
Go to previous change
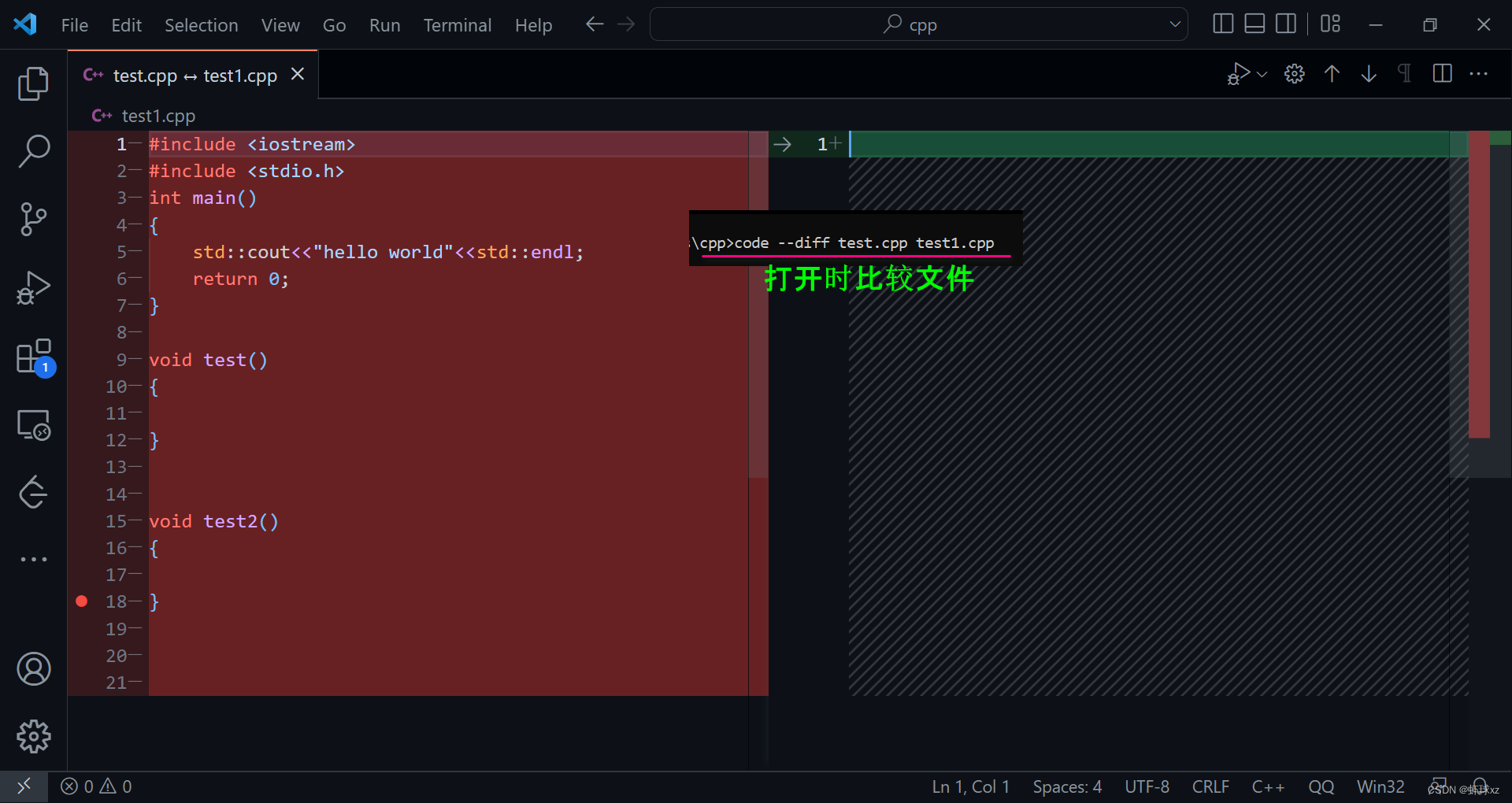coord(1332,74)
